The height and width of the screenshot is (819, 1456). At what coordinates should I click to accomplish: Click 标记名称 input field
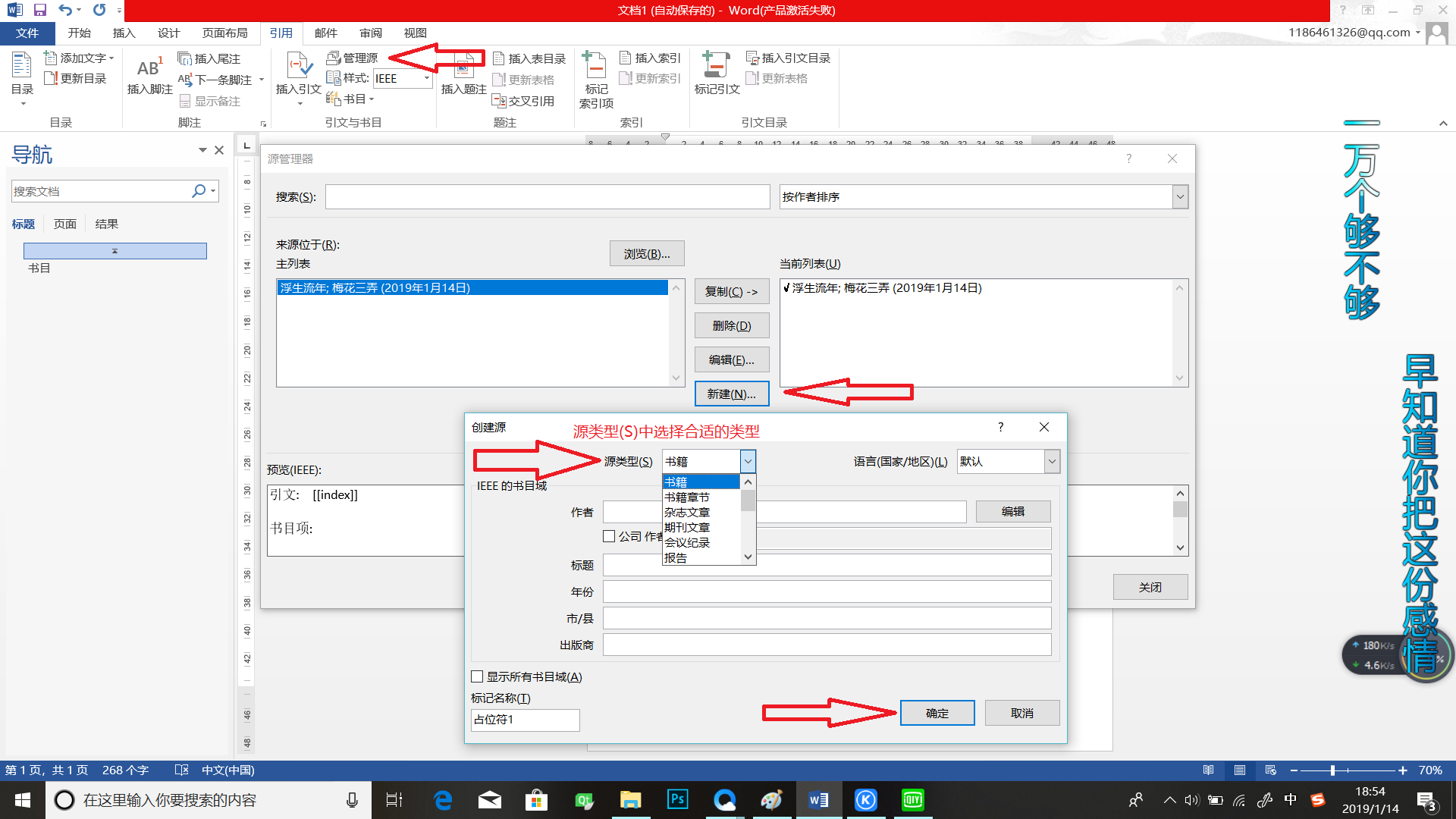click(525, 719)
